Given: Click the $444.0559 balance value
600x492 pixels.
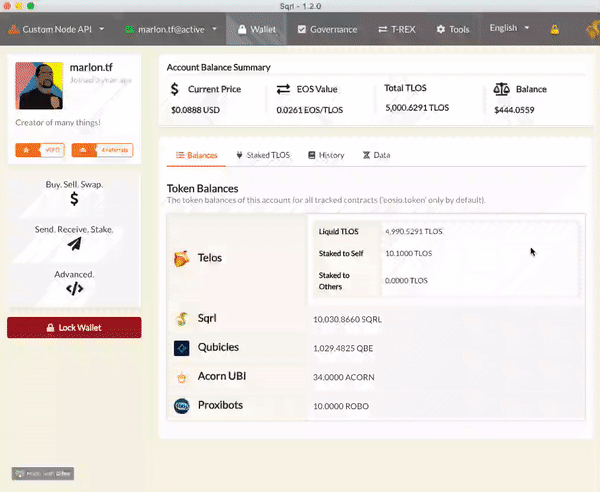Looking at the screenshot, I should pyautogui.click(x=514, y=110).
